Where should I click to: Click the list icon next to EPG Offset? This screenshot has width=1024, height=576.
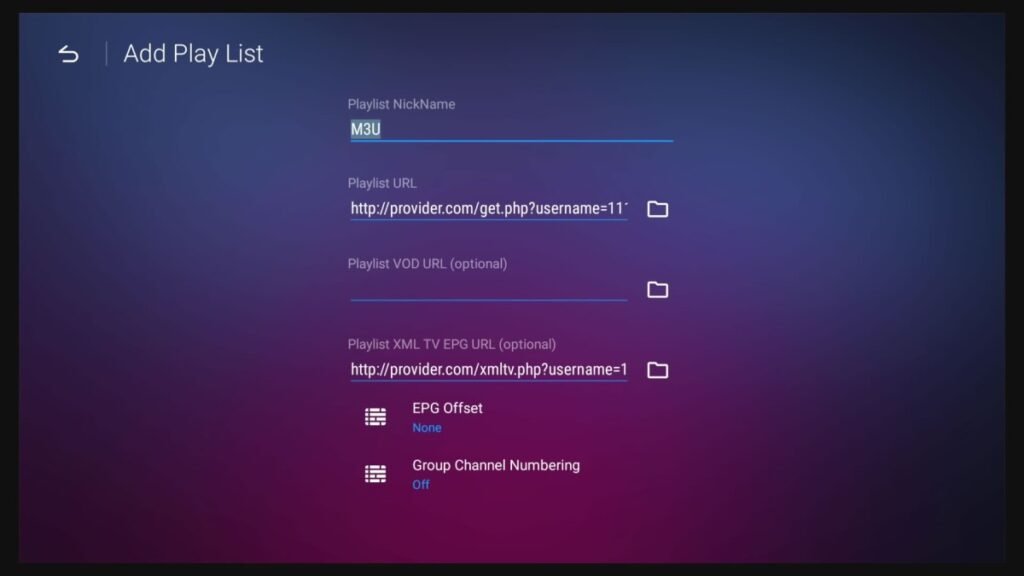pyautogui.click(x=375, y=417)
